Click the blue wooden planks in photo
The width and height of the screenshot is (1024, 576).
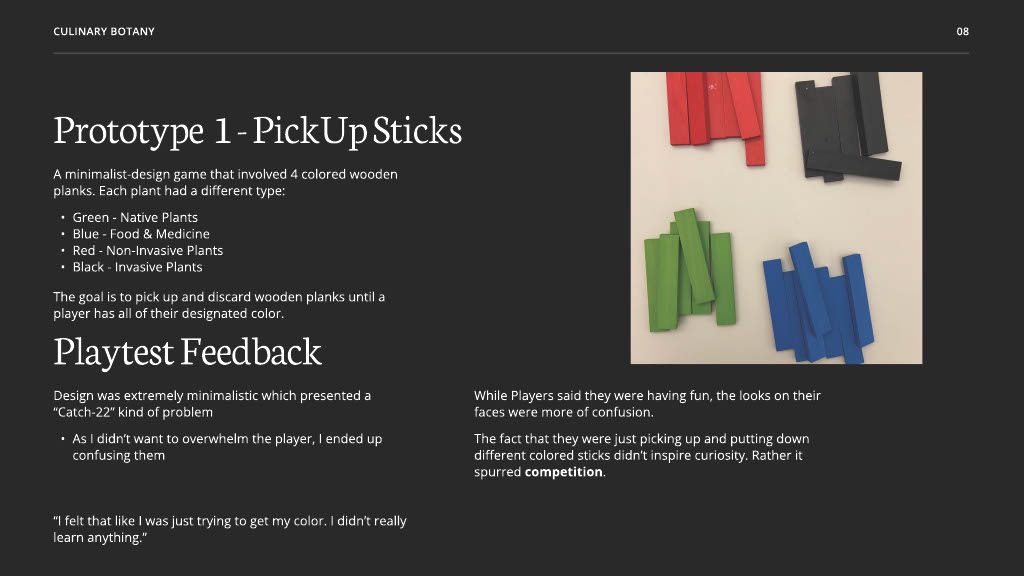point(816,300)
